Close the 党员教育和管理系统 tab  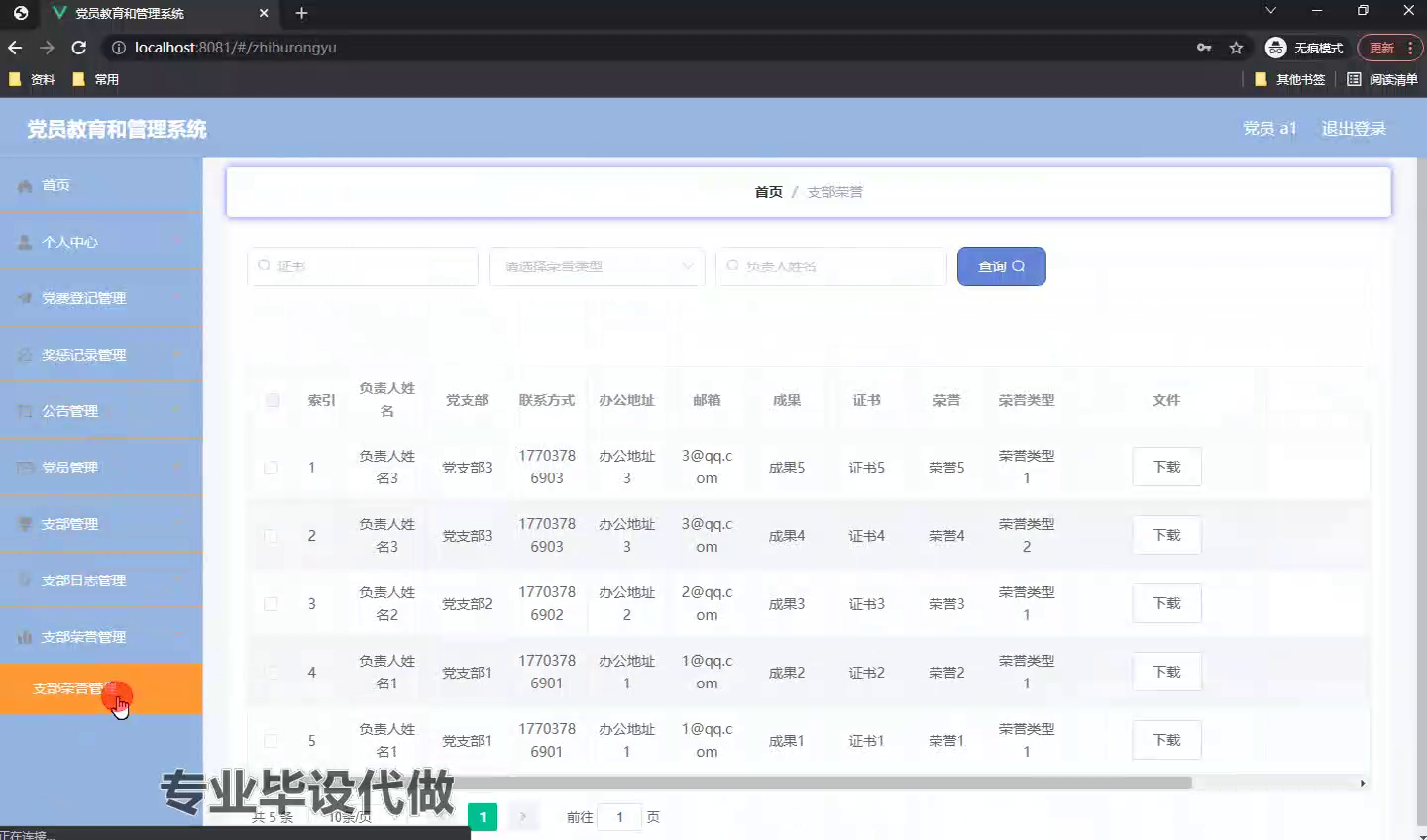[263, 13]
